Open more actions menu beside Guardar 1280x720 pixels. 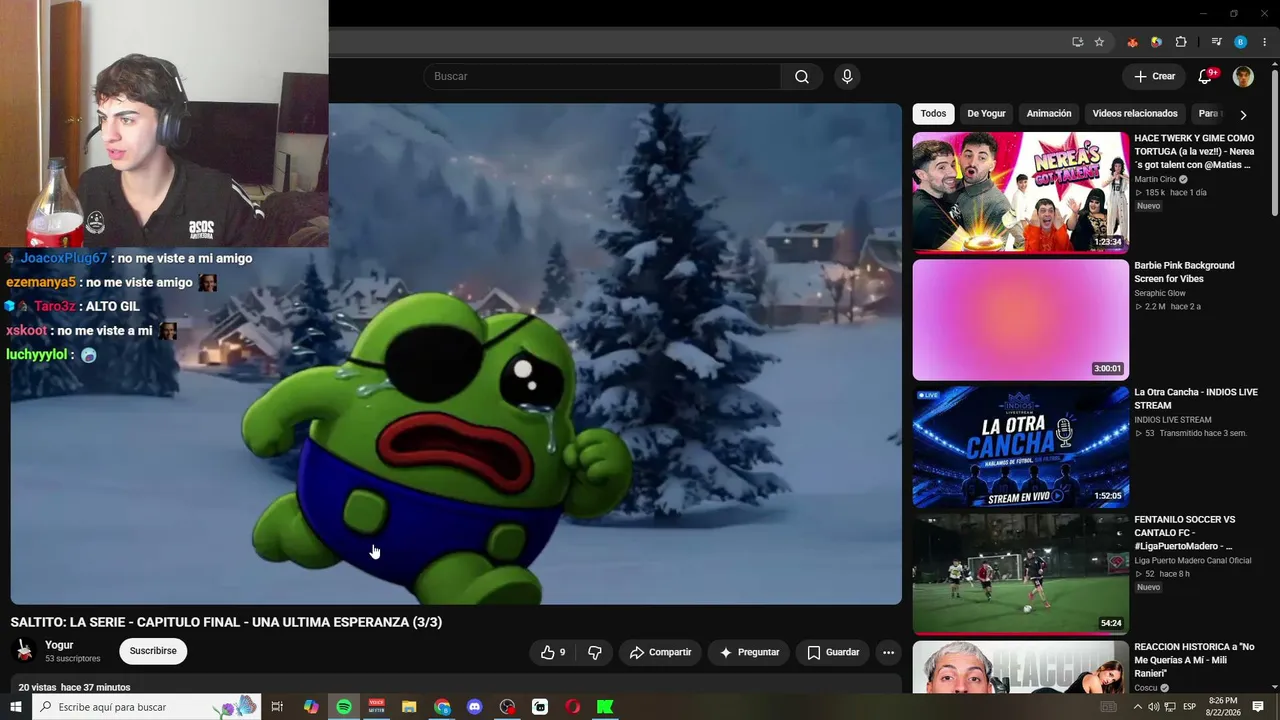click(x=888, y=652)
